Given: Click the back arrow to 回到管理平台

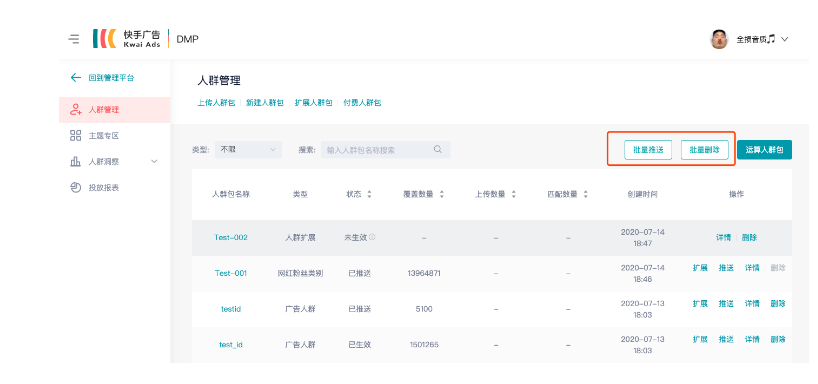Looking at the screenshot, I should click(x=76, y=78).
